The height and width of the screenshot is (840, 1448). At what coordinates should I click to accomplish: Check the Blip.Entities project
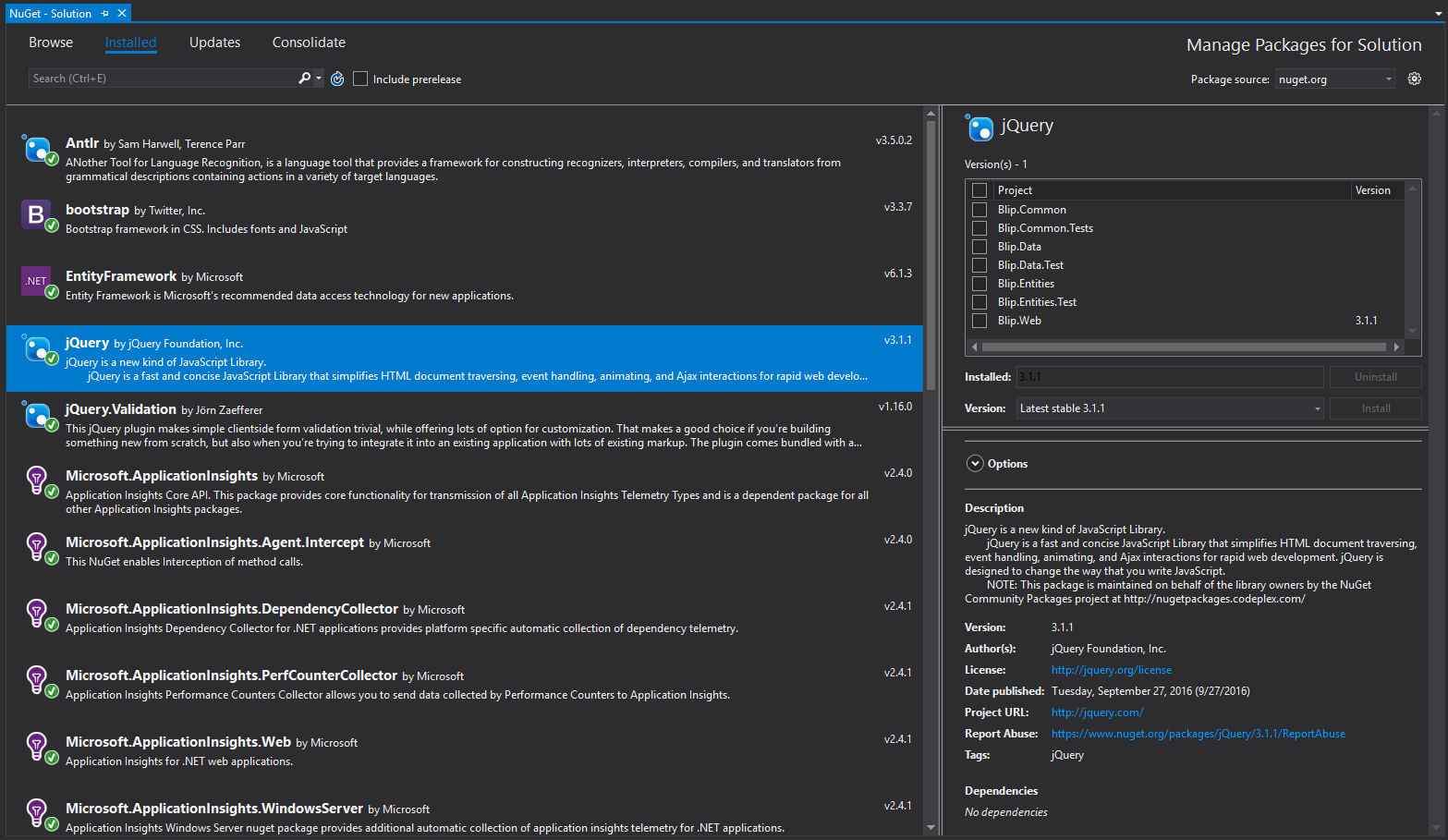pyautogui.click(x=980, y=284)
